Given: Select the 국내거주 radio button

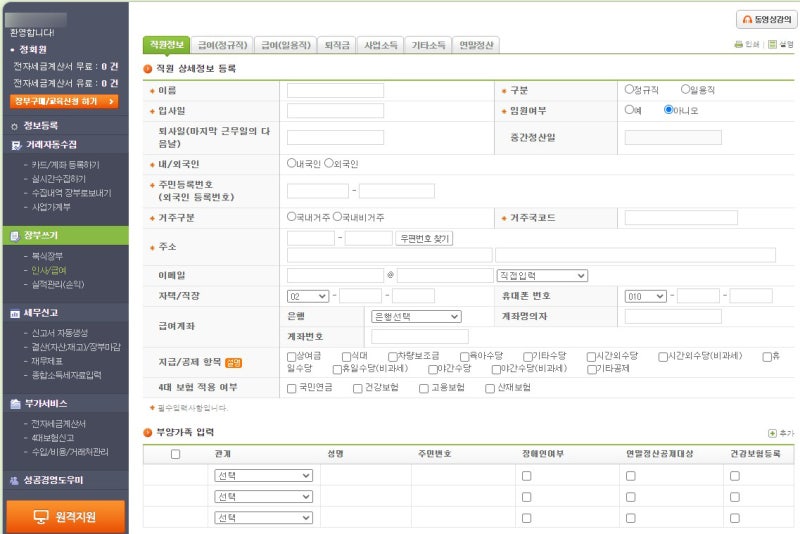Looking at the screenshot, I should pyautogui.click(x=291, y=217).
